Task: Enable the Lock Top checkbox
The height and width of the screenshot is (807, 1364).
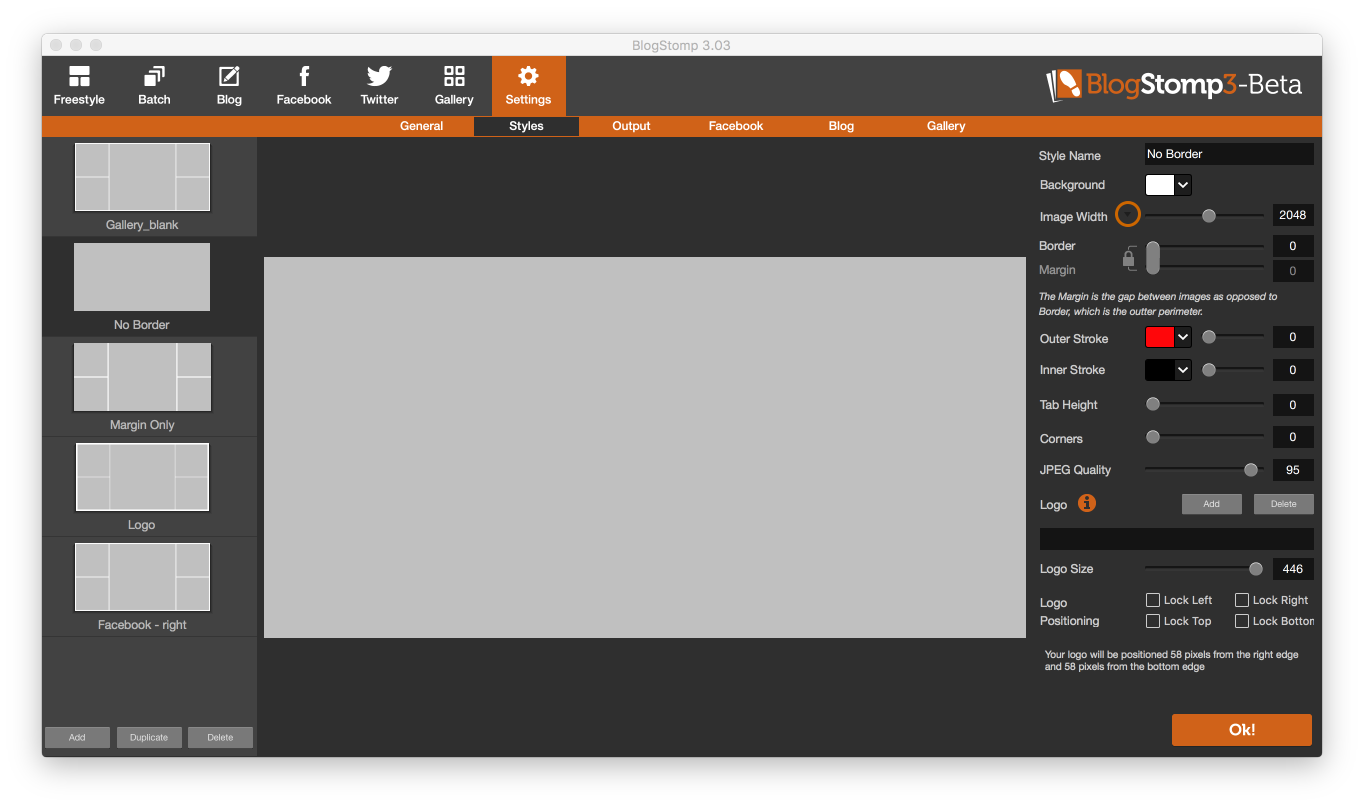Action: [x=1153, y=621]
